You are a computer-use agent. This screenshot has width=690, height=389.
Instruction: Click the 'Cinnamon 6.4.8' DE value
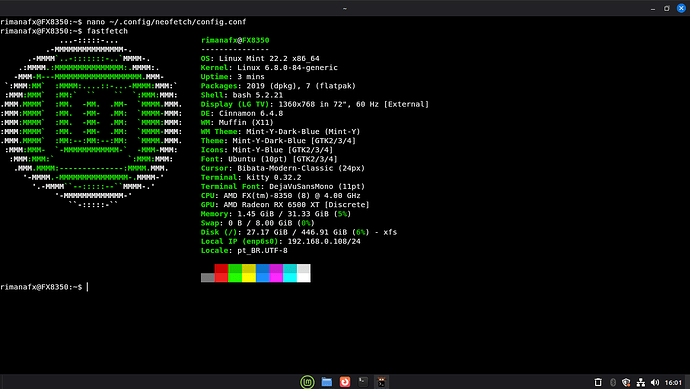251,114
